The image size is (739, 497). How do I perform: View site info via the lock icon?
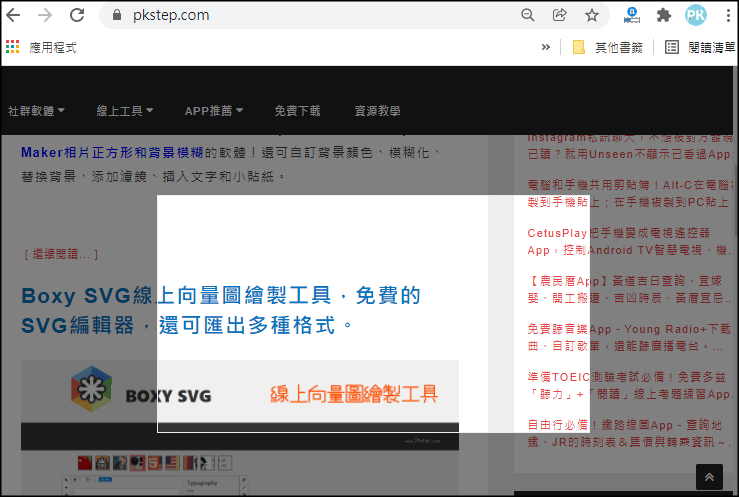point(117,16)
